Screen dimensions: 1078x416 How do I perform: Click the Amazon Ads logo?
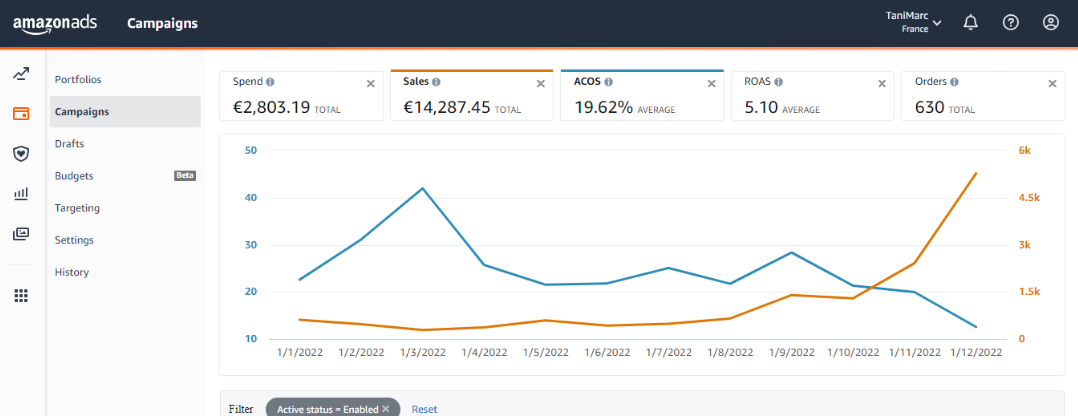(55, 23)
